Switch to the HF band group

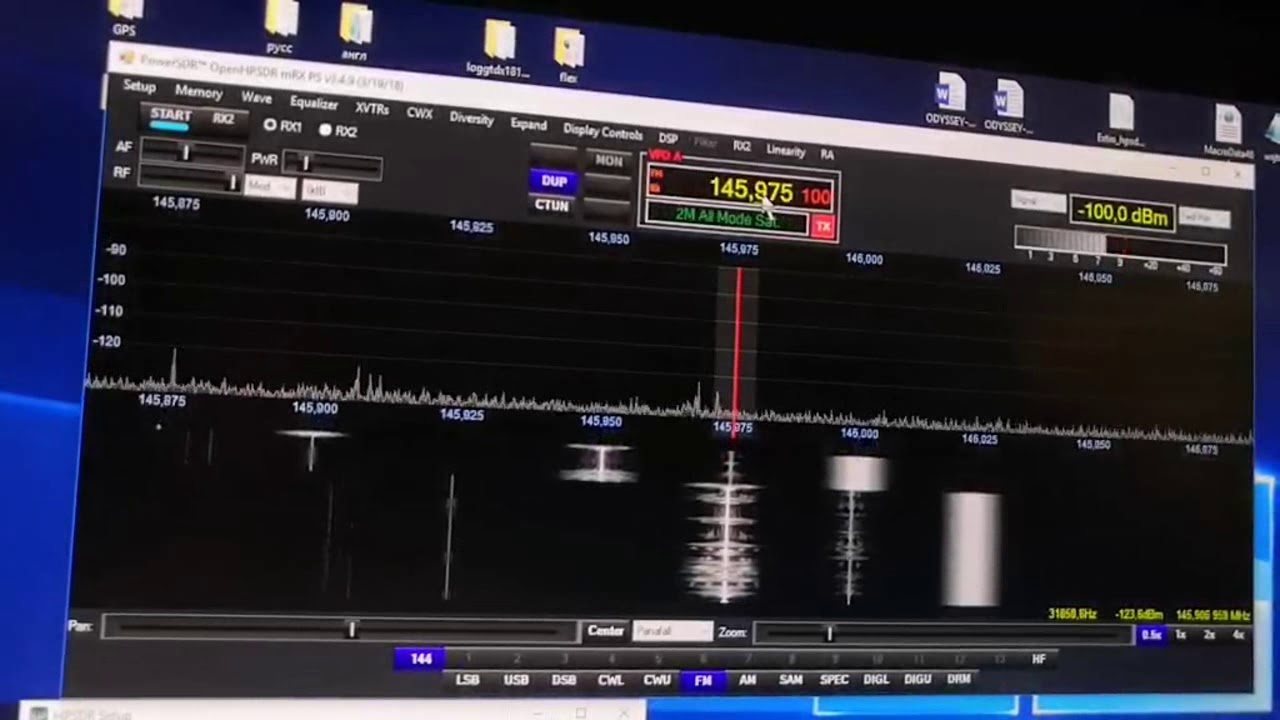tap(1038, 659)
